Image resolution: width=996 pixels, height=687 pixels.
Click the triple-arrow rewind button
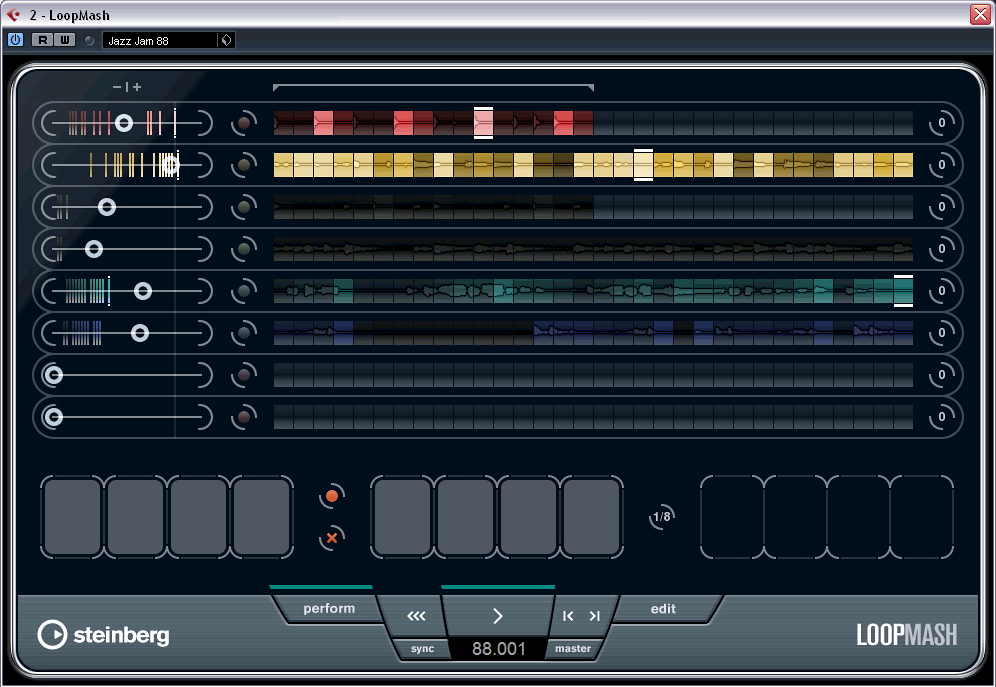pos(416,616)
